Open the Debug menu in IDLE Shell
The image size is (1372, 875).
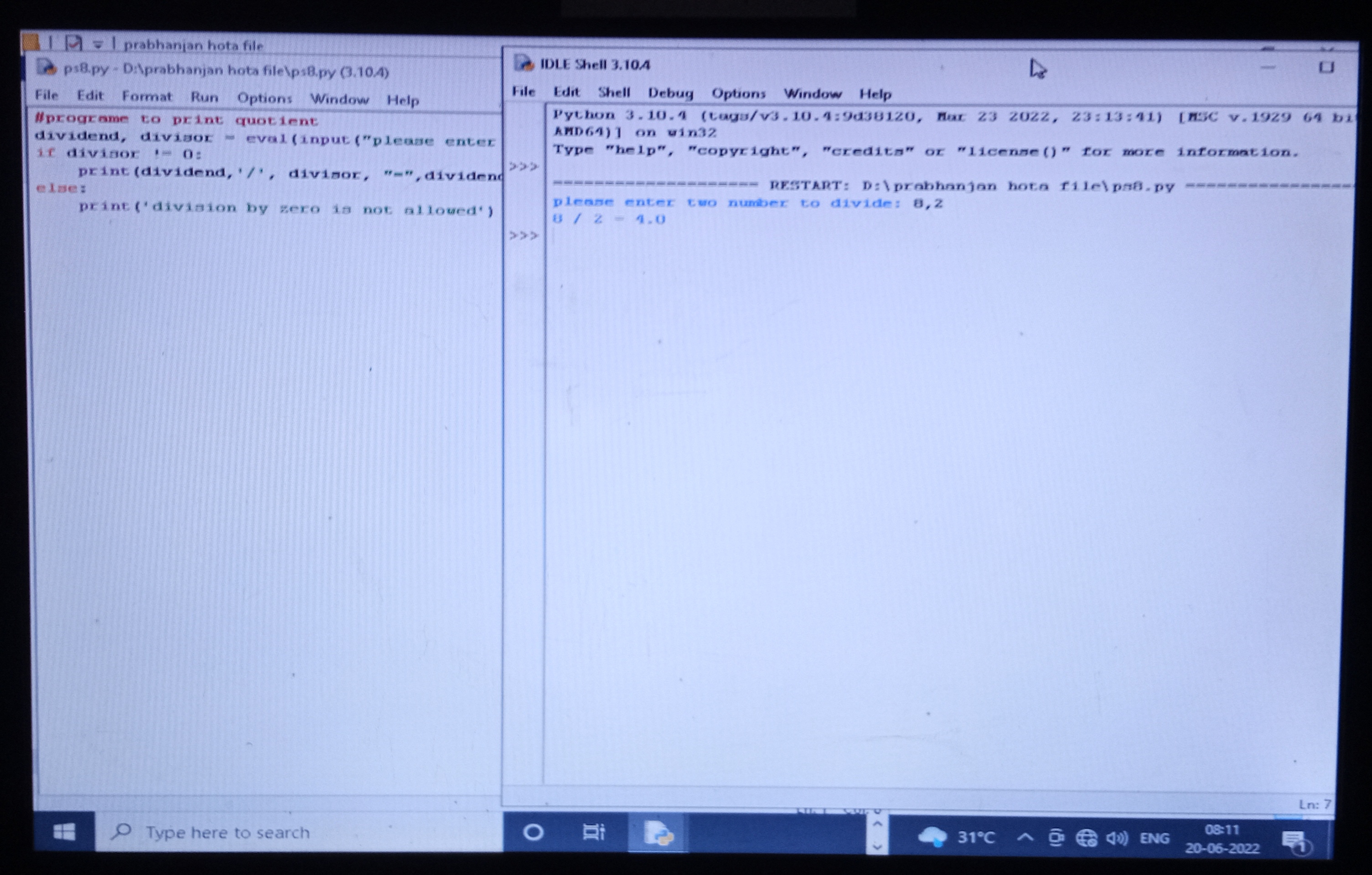point(670,93)
